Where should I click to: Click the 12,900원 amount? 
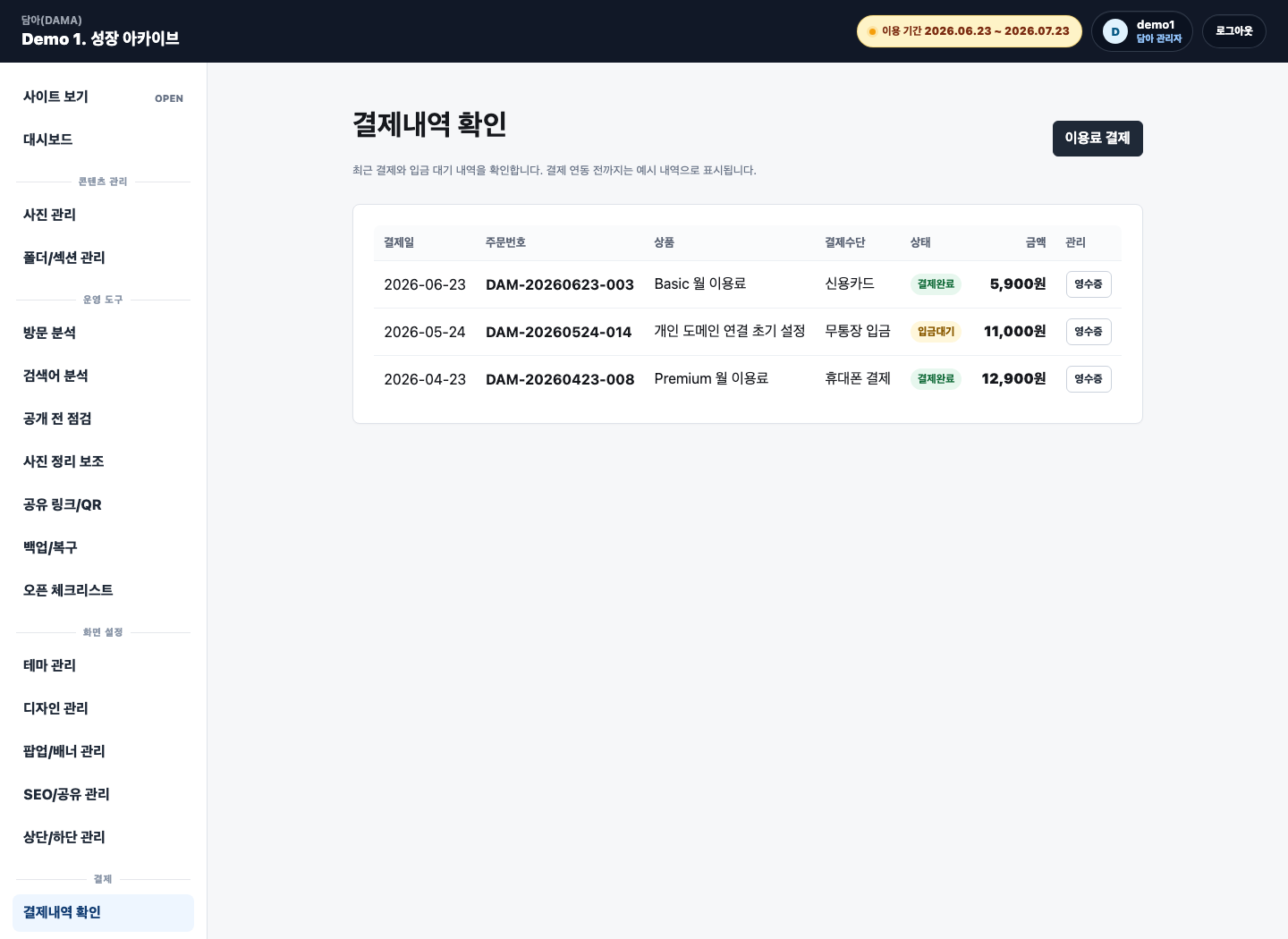pyautogui.click(x=1013, y=379)
